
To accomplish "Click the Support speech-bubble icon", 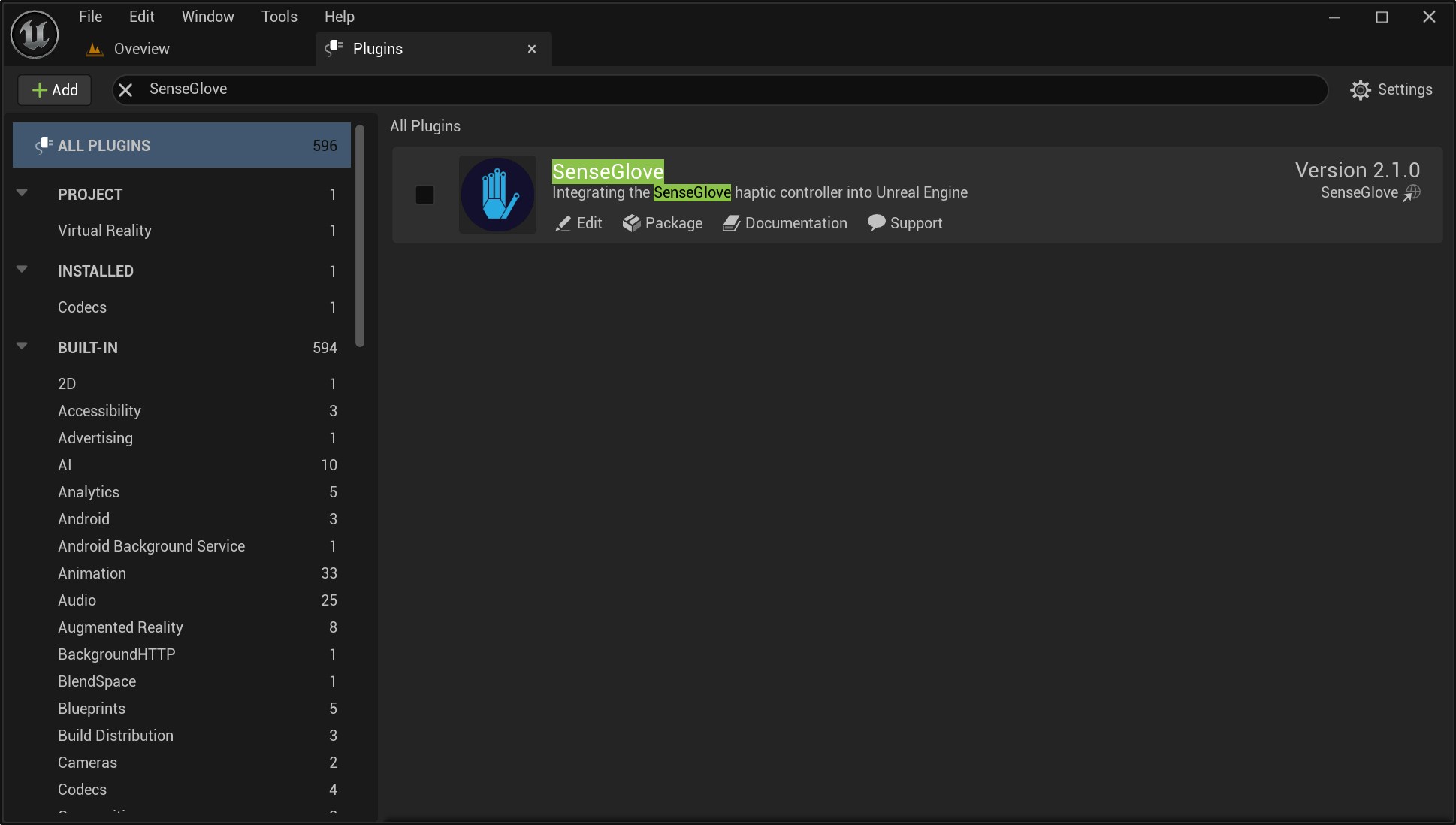I will tap(876, 223).
